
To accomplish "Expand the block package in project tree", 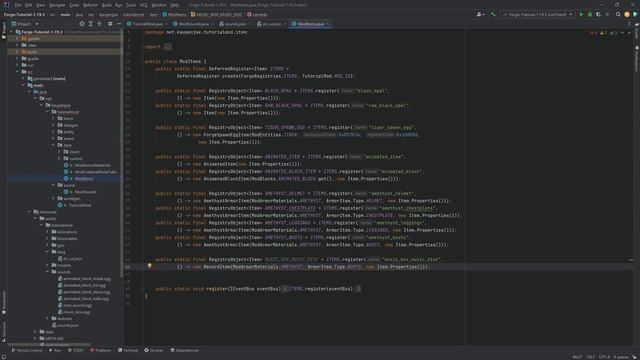I will (53, 119).
